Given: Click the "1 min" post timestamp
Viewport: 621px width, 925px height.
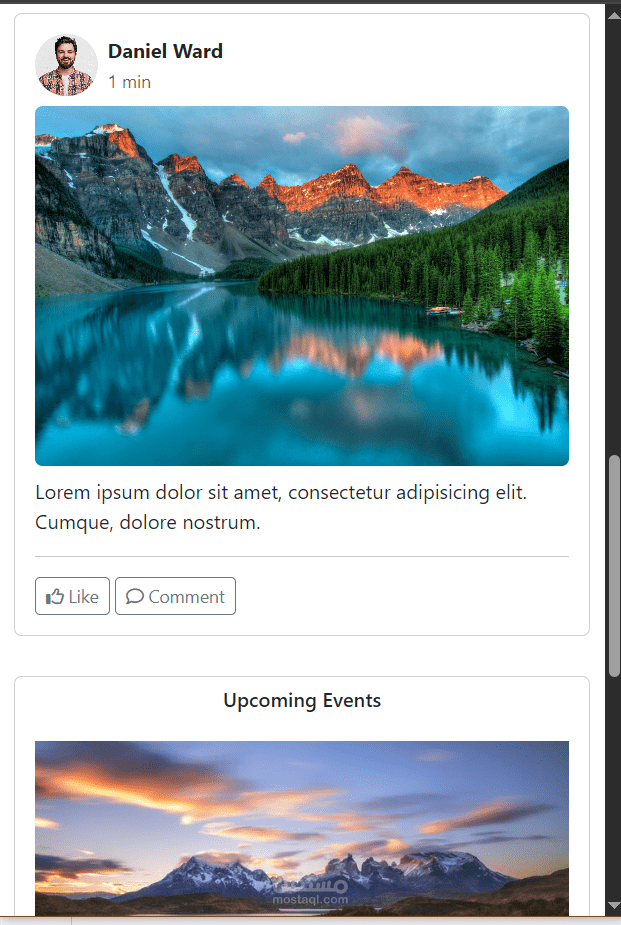Looking at the screenshot, I should 129,82.
